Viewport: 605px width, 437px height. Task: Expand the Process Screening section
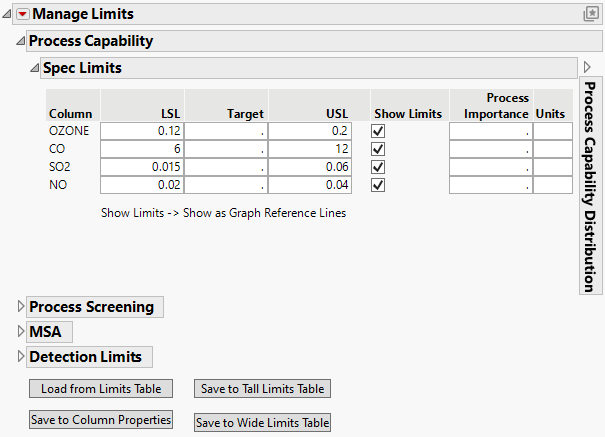pyautogui.click(x=21, y=307)
